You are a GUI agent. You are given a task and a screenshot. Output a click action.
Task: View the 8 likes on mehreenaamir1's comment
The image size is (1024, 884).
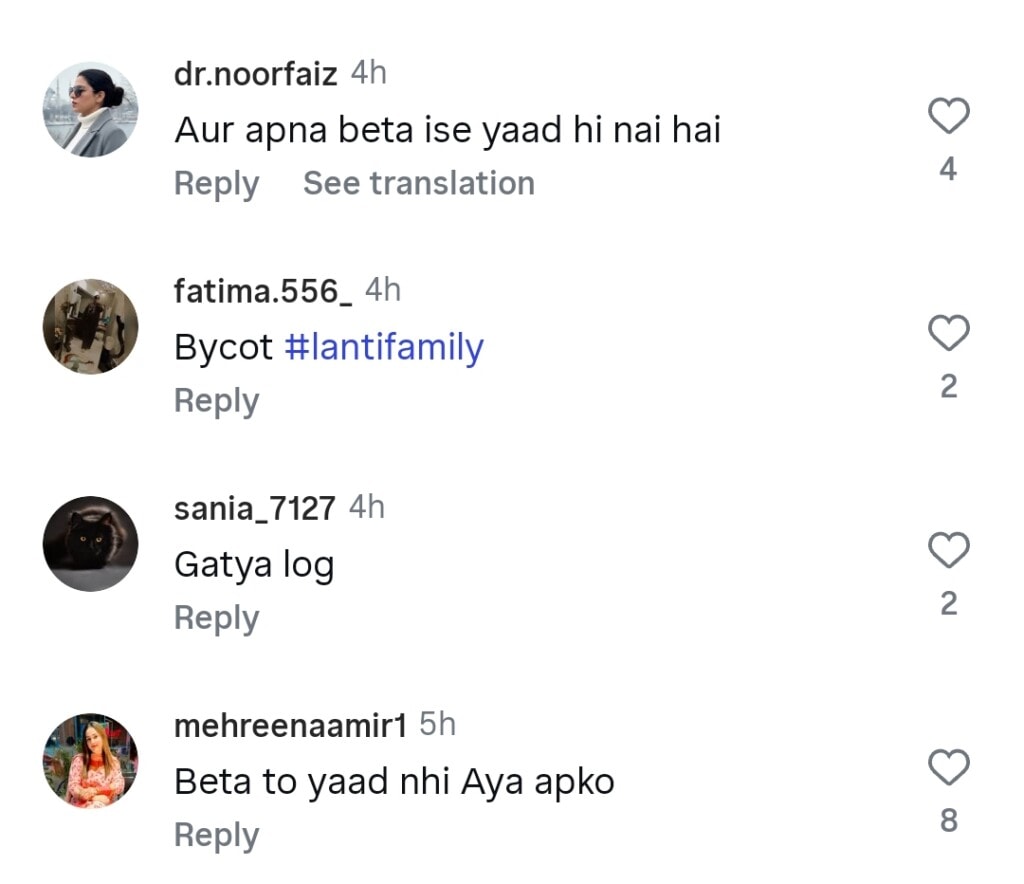pos(948,821)
